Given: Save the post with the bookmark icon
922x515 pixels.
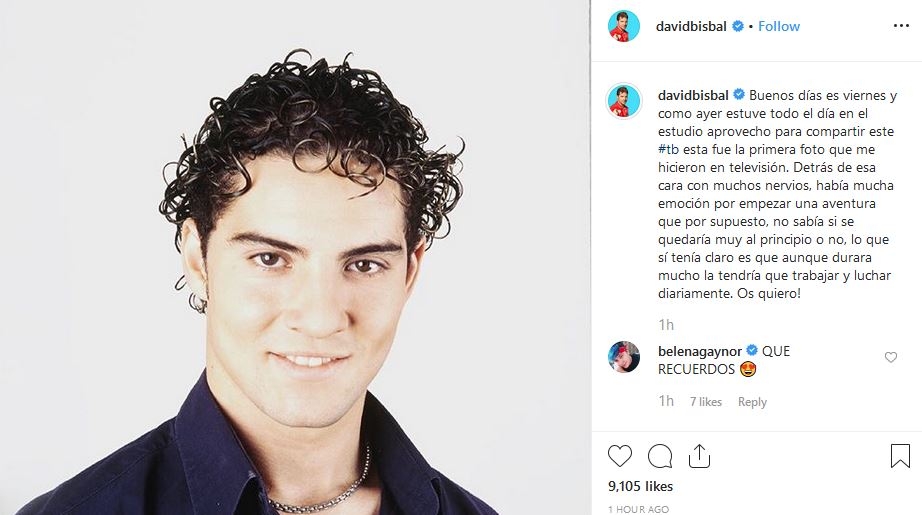Looking at the screenshot, I should pos(900,456).
